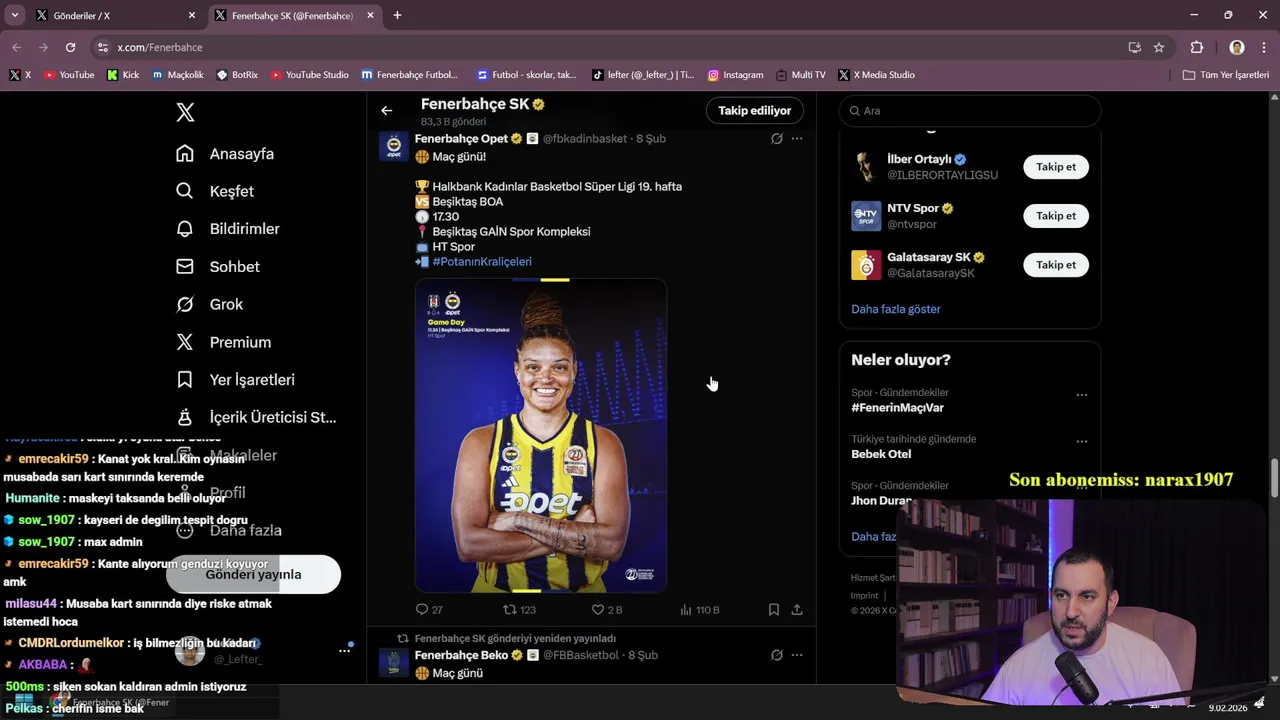Open Fenerbahçe Beko account name
The height and width of the screenshot is (720, 1280).
click(461, 655)
